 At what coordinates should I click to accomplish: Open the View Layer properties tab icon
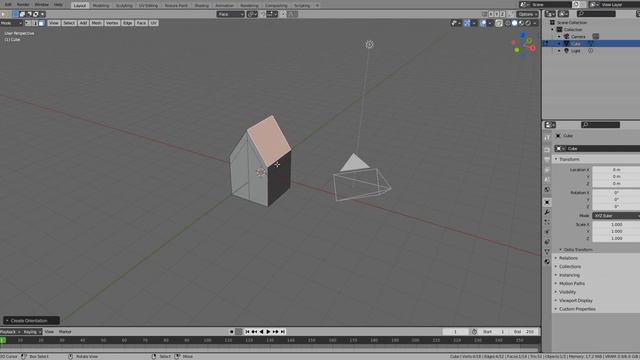tap(547, 169)
